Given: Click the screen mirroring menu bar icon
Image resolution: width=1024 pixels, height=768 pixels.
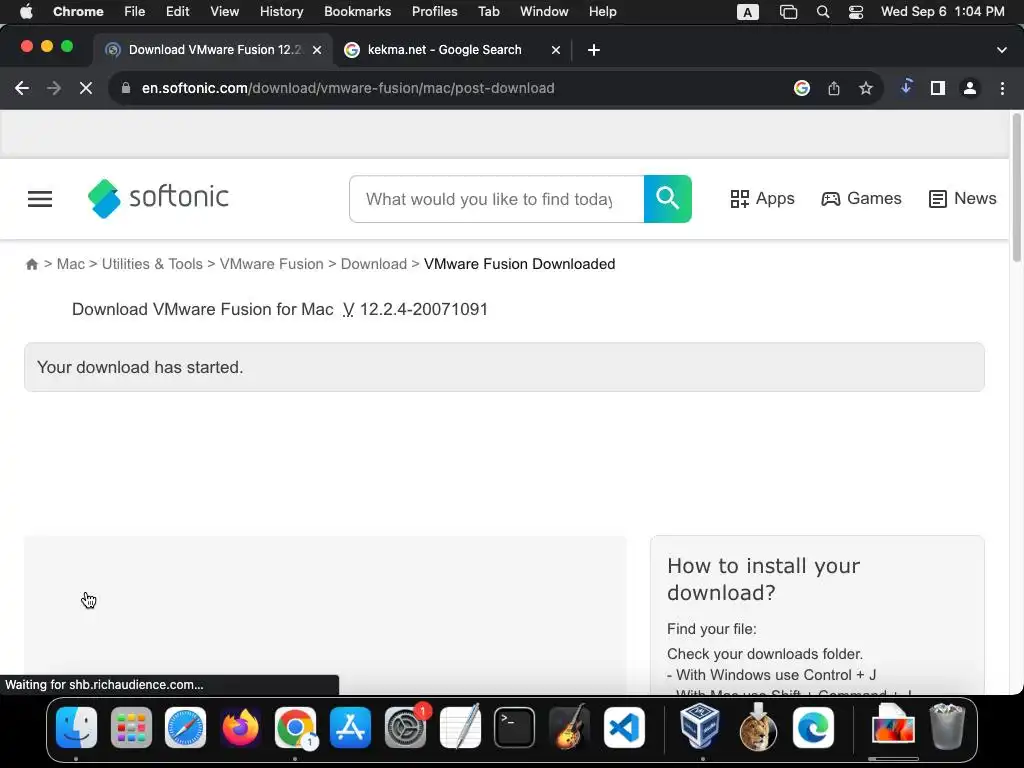Looking at the screenshot, I should (788, 12).
